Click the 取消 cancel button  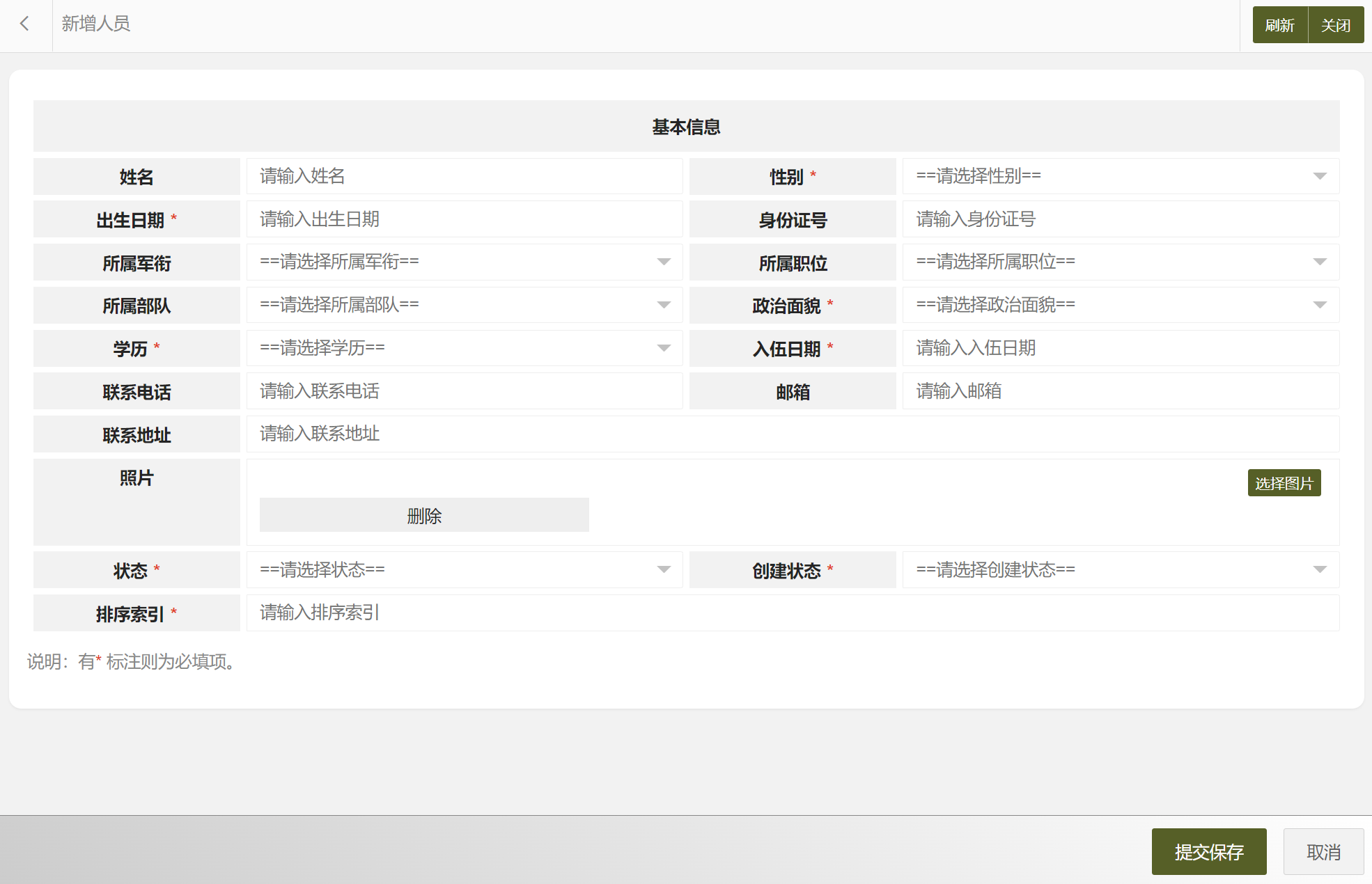1323,851
